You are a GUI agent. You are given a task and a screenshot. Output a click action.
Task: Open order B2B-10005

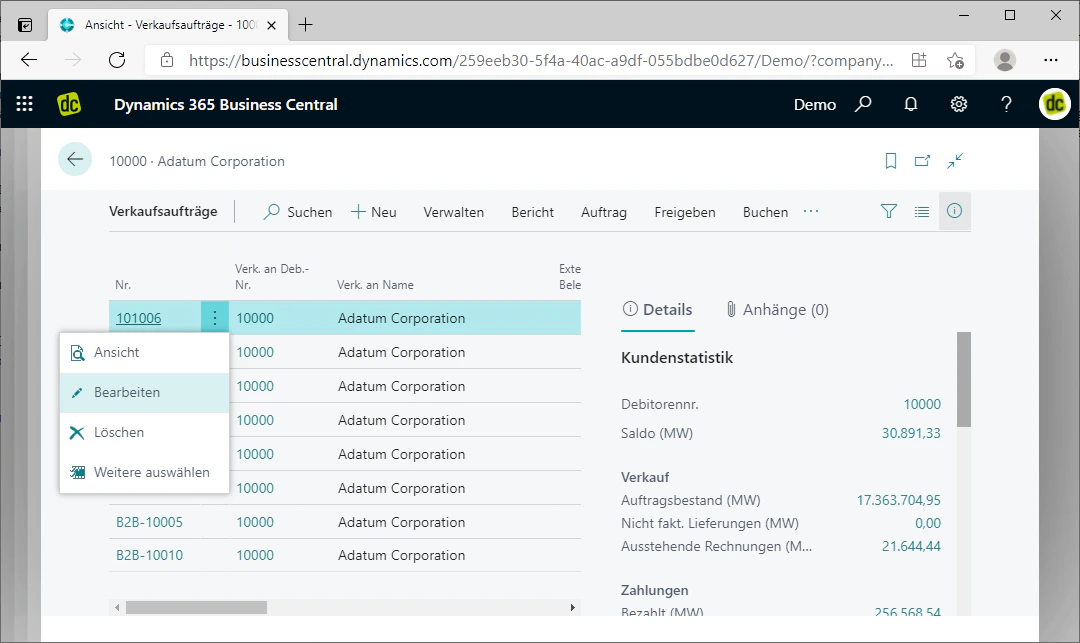[x=149, y=522]
